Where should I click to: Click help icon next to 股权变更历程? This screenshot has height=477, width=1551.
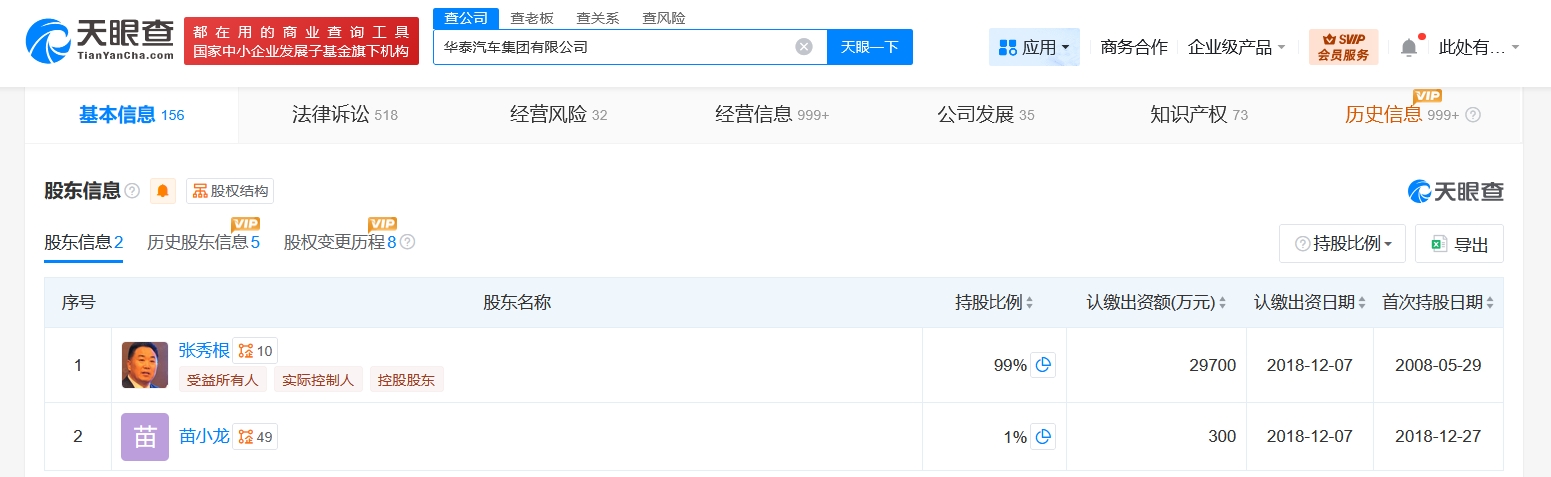pyautogui.click(x=407, y=242)
